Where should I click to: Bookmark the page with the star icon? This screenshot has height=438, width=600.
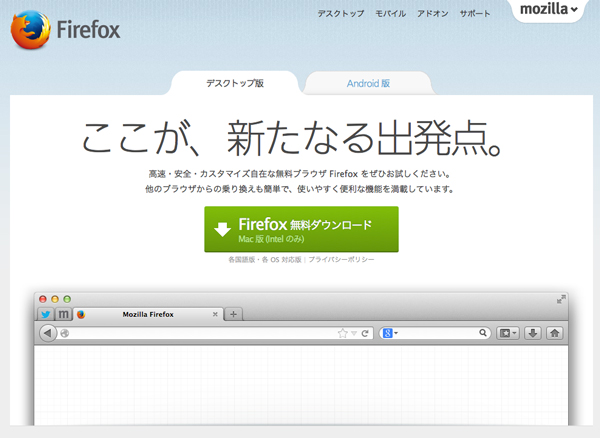tap(343, 333)
